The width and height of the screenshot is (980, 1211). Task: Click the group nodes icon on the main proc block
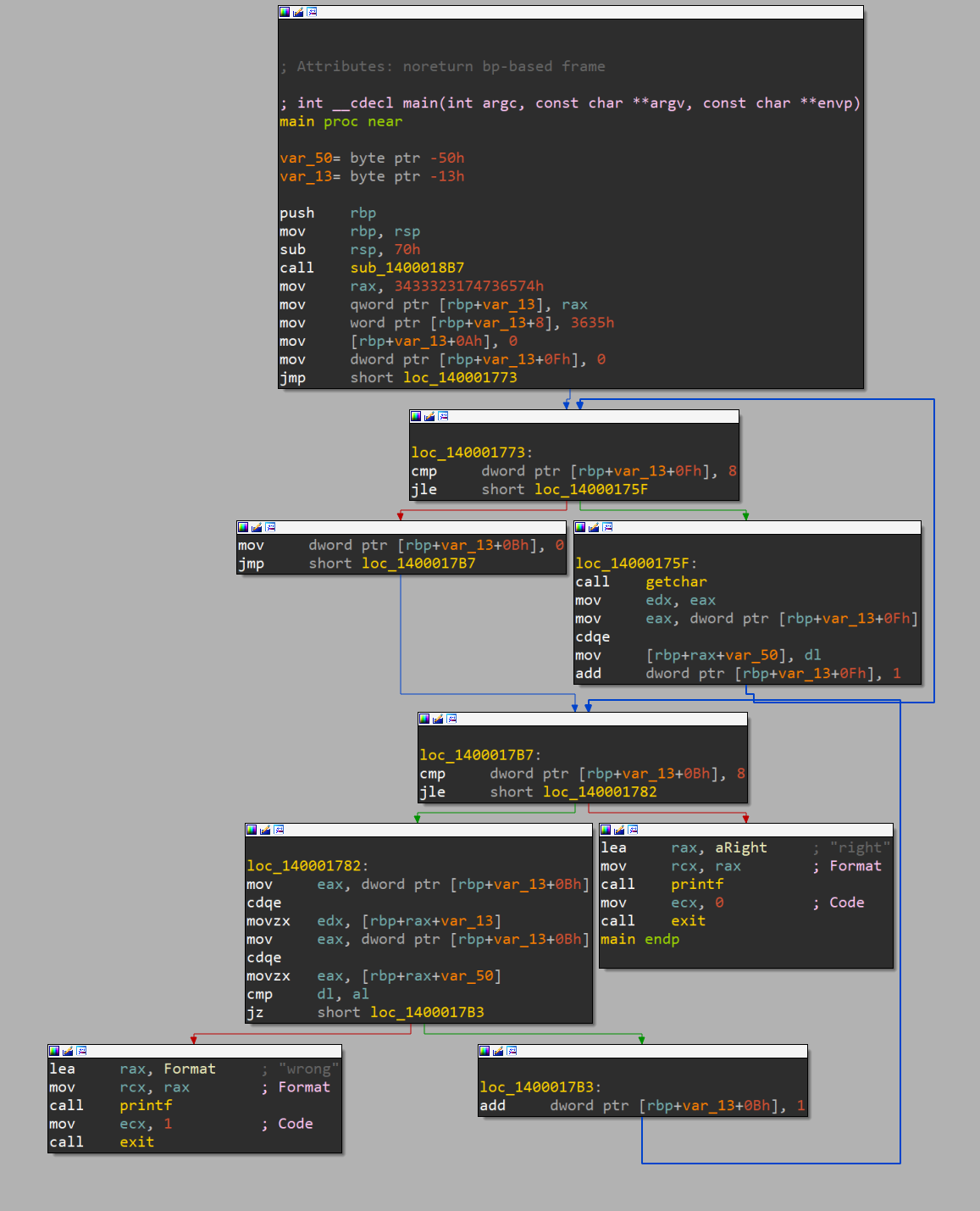(312, 12)
